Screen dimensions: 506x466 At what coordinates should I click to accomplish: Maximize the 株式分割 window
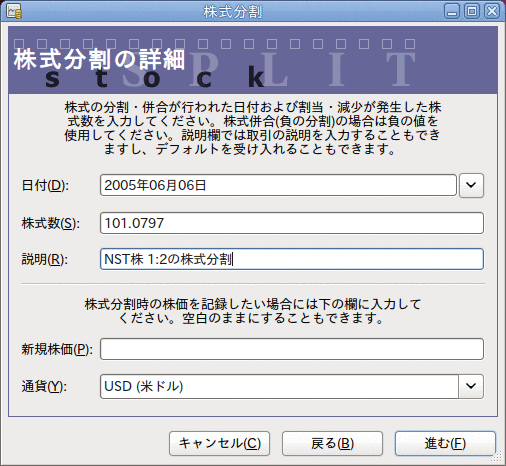(472, 11)
